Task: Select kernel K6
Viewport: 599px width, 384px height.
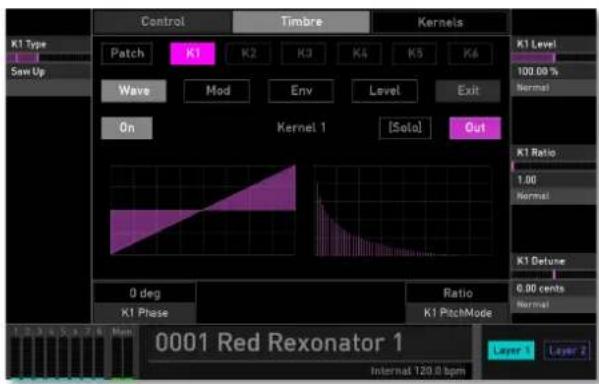Action: (x=470, y=53)
